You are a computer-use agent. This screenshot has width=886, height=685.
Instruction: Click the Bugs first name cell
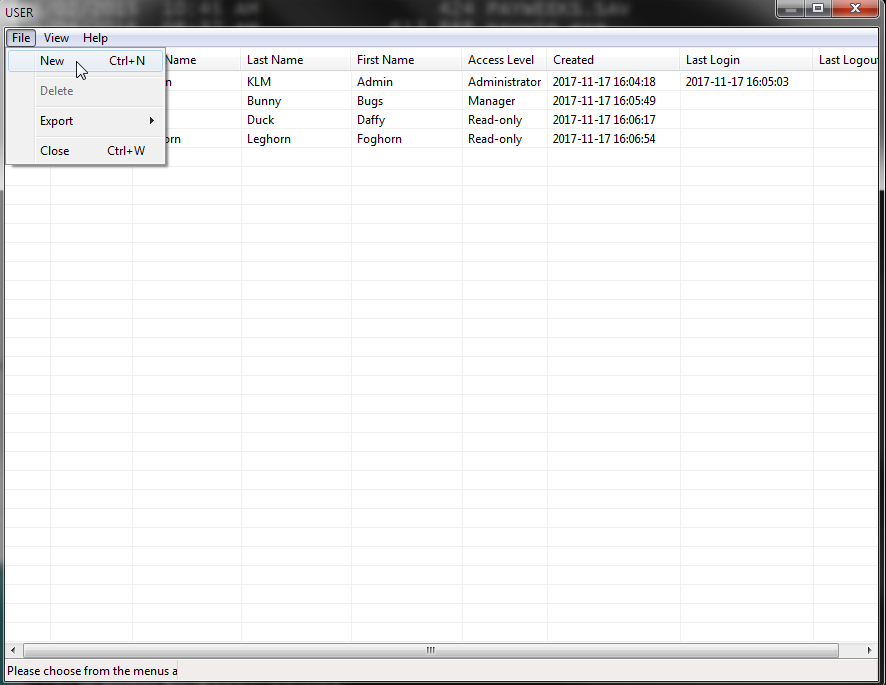(407, 101)
